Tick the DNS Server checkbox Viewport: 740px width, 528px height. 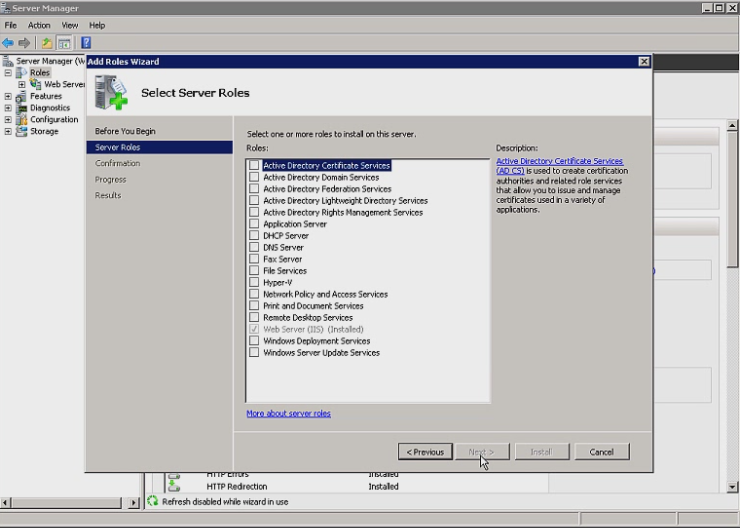(254, 247)
